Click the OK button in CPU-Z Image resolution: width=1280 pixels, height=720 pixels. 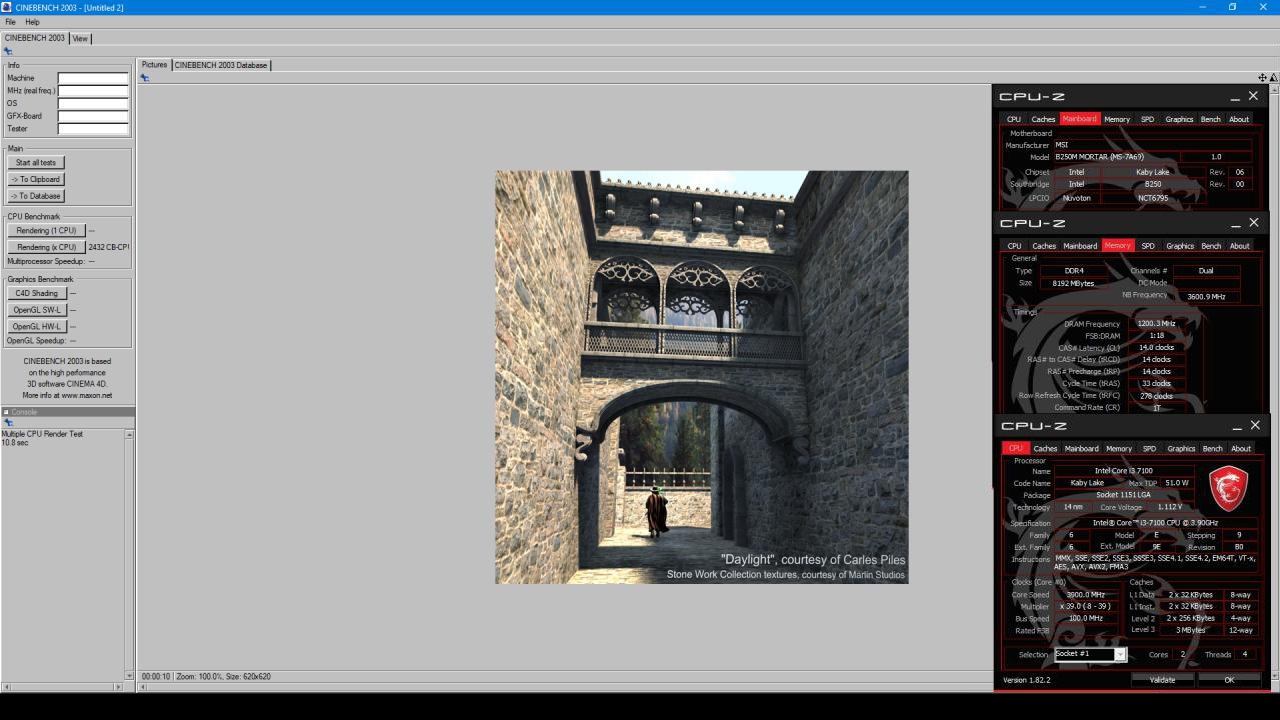click(1229, 680)
